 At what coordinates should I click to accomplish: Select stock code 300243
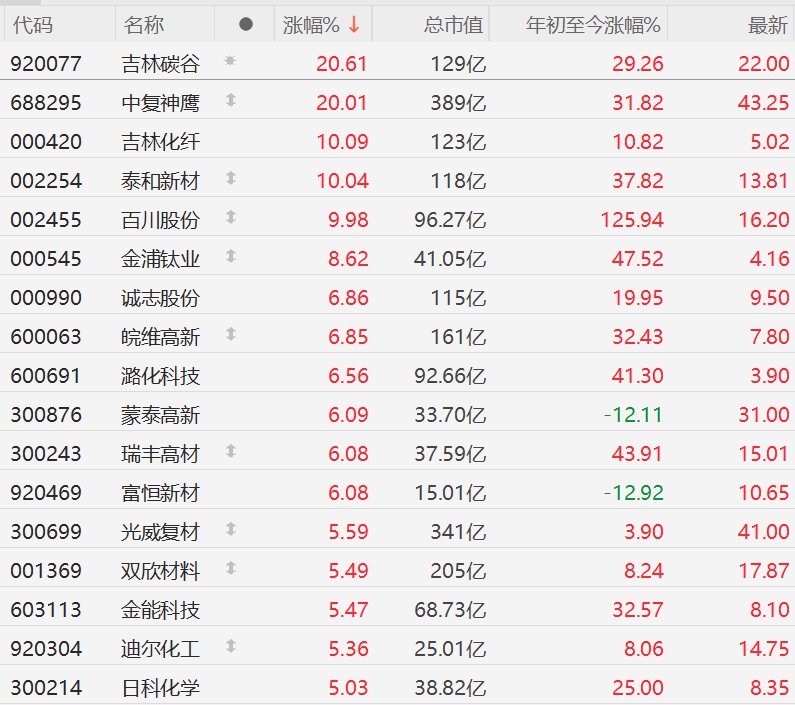(x=46, y=454)
